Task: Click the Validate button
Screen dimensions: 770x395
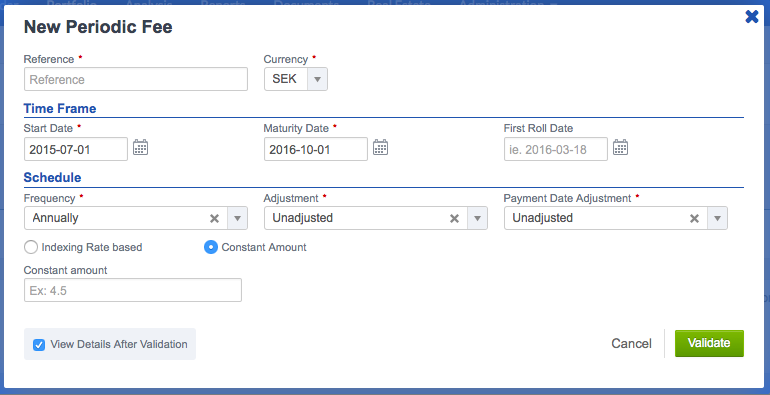Action: 709,343
